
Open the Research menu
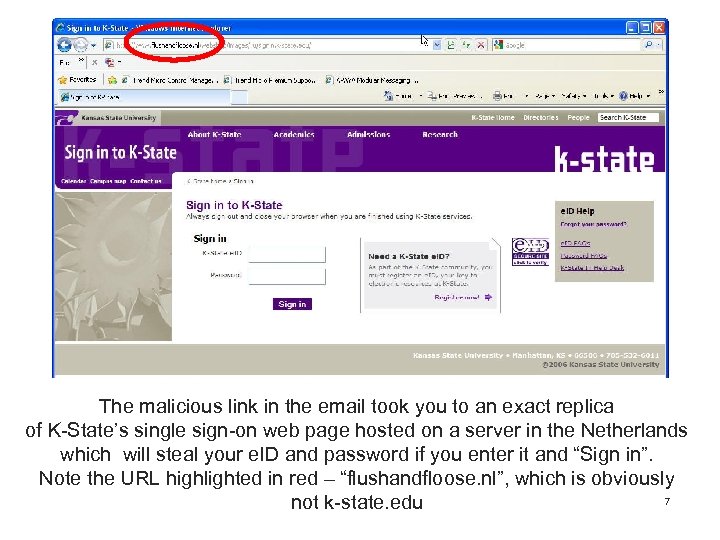coord(440,135)
